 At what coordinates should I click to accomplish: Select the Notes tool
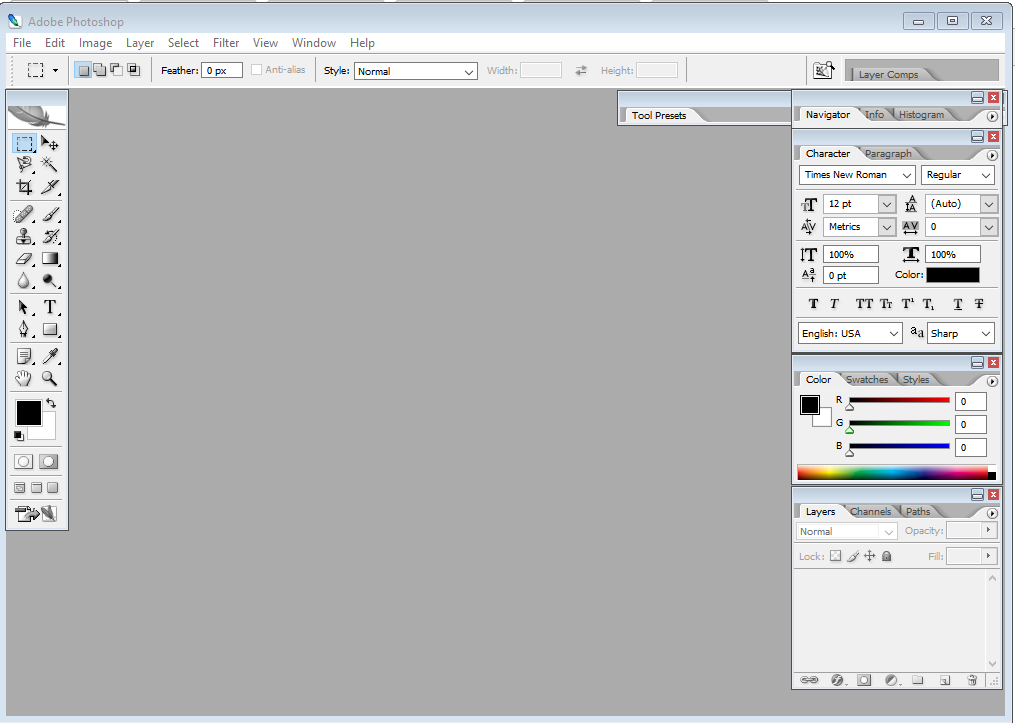(25, 356)
